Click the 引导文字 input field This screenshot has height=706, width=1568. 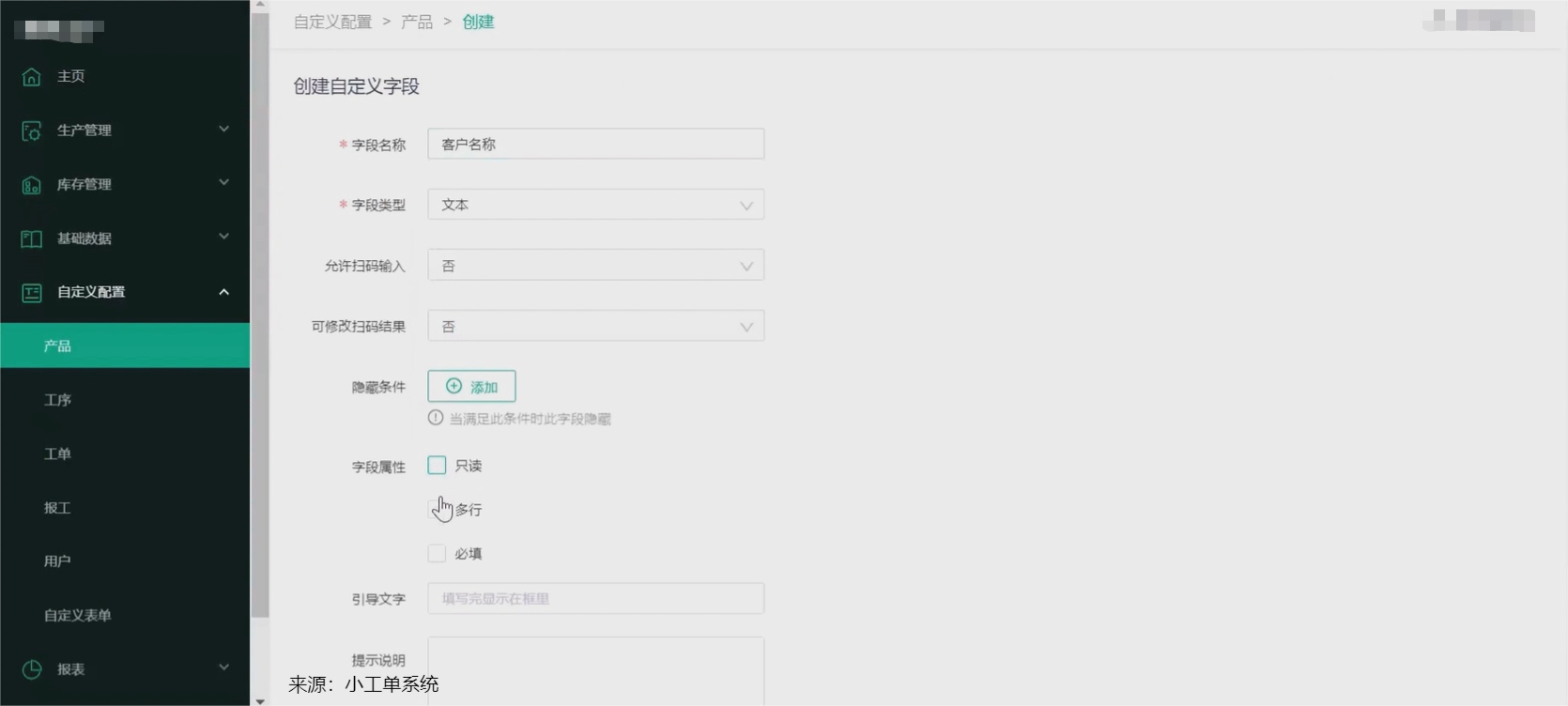click(595, 599)
